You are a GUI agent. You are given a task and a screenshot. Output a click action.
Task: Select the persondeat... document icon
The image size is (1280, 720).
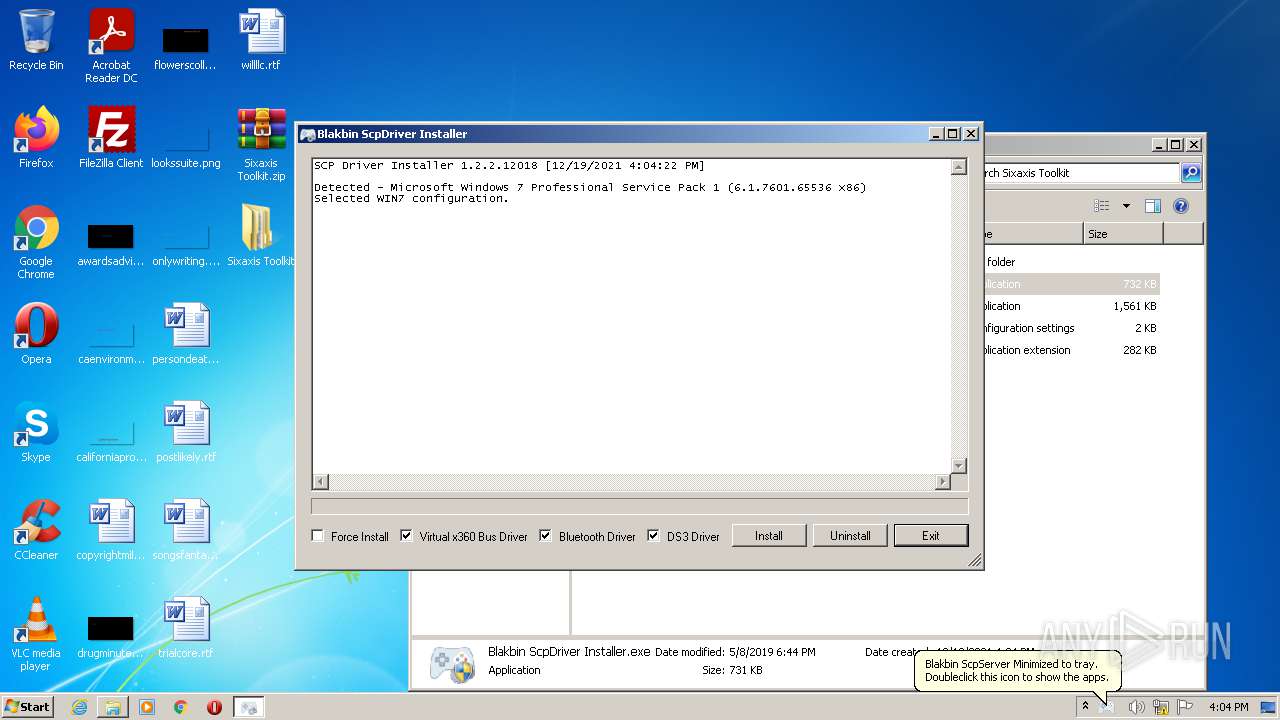(186, 334)
